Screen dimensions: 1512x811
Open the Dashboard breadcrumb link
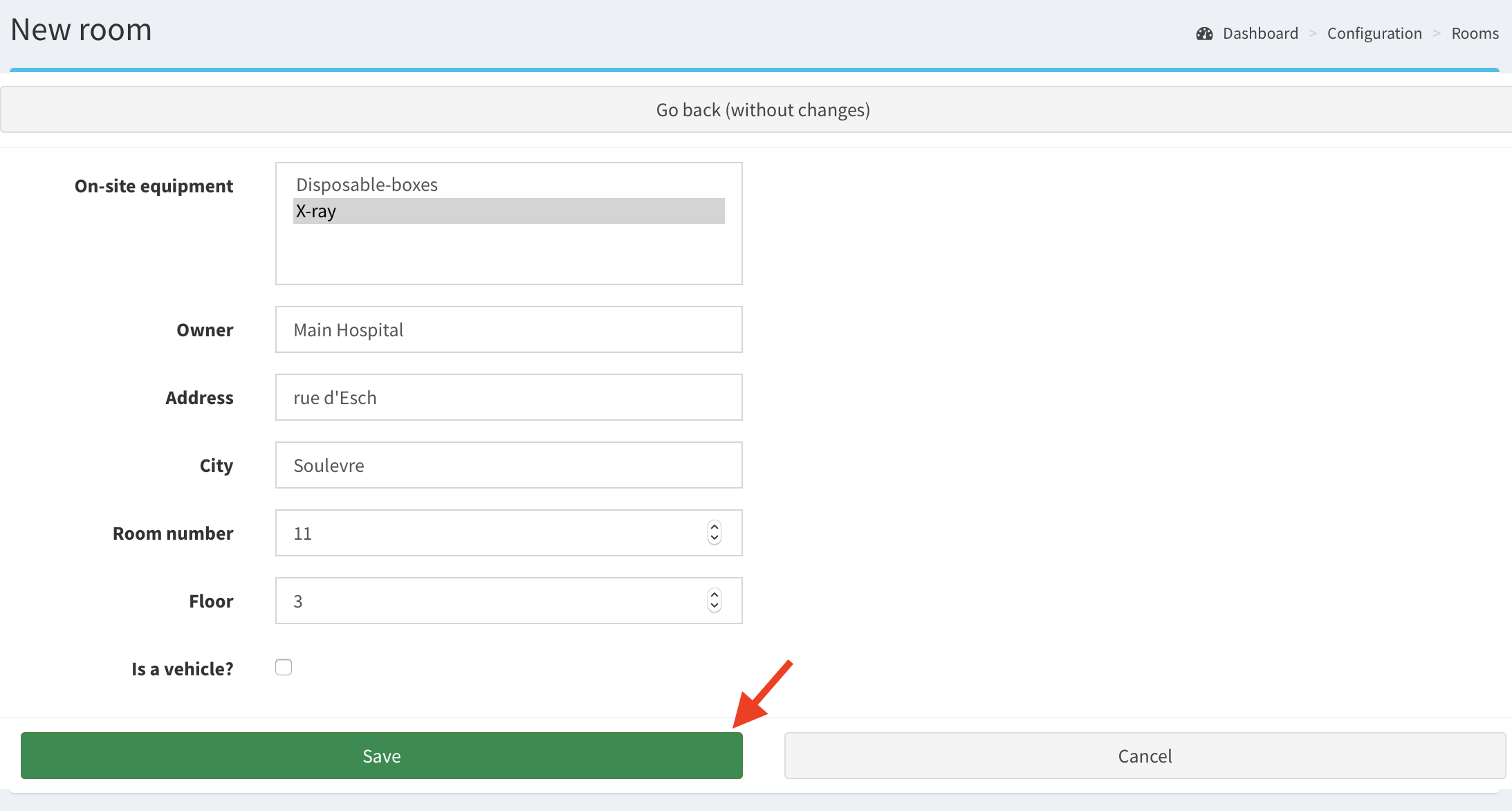[1260, 34]
